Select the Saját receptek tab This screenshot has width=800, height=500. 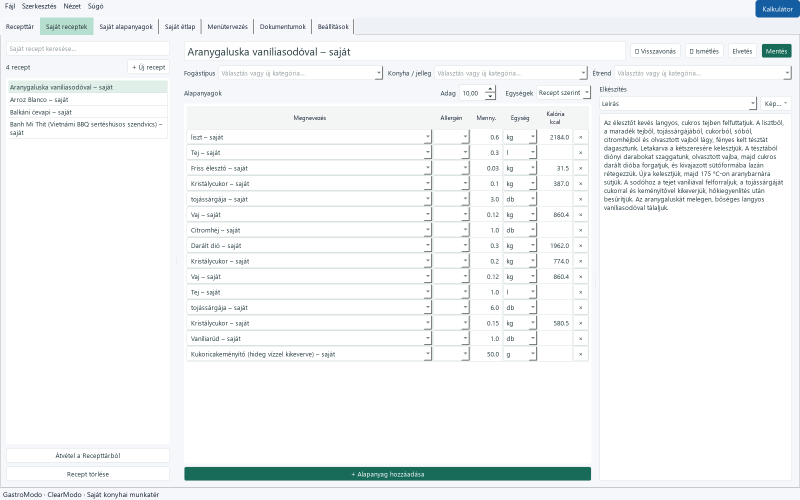(66, 27)
